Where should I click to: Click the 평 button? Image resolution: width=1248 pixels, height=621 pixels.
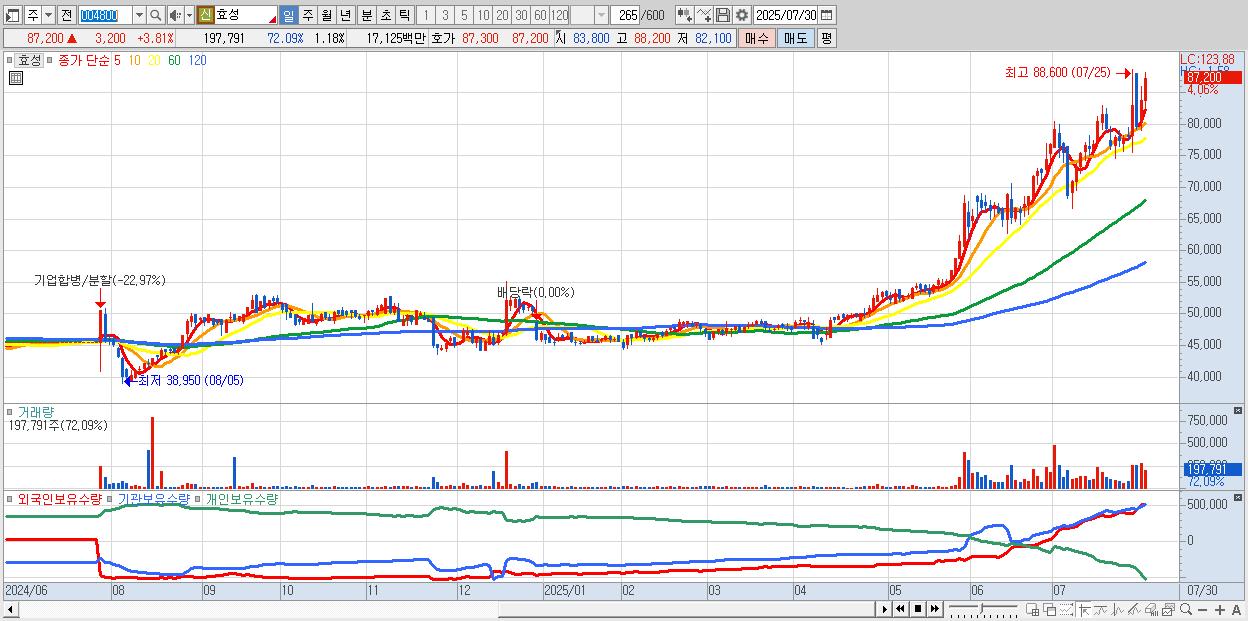pos(827,38)
